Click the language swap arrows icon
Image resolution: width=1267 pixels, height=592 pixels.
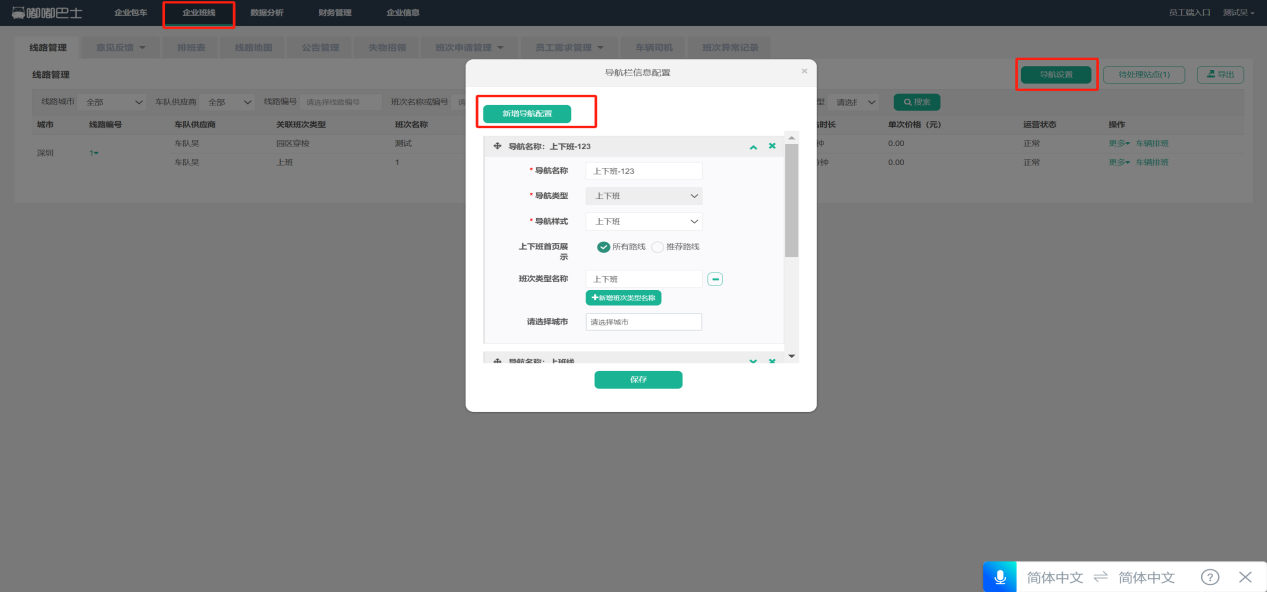(x=1100, y=577)
